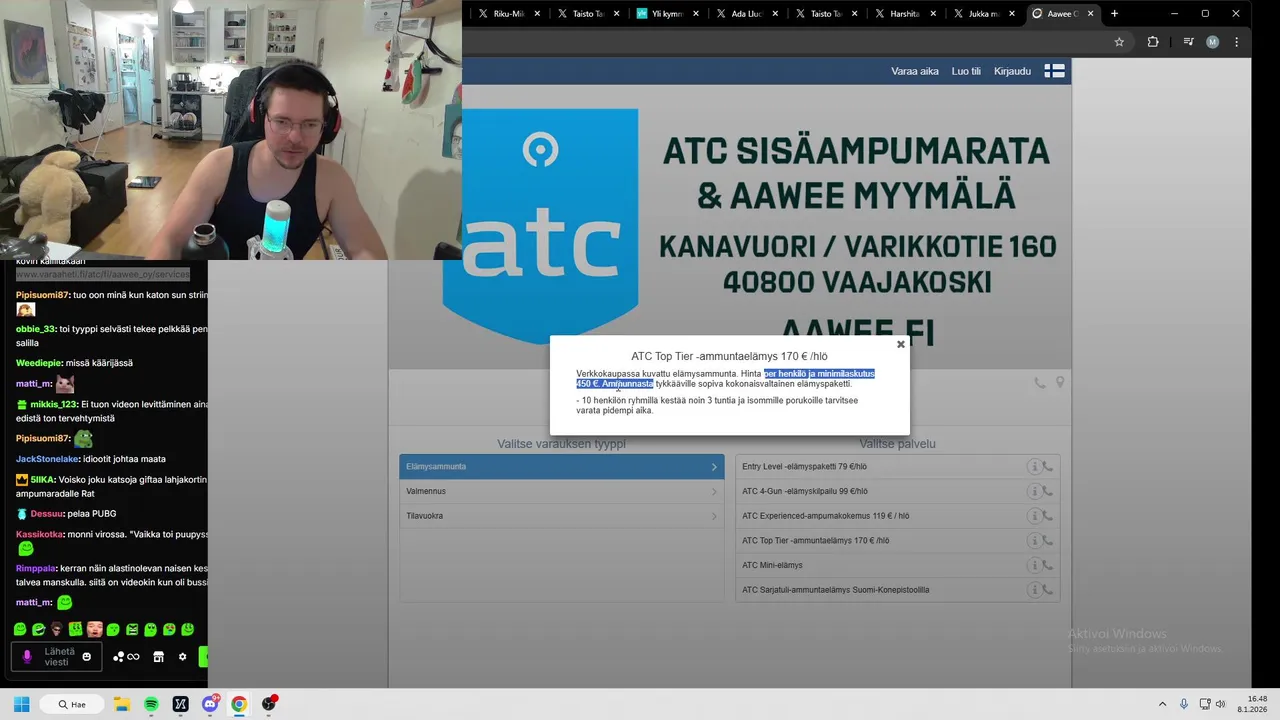Switch to the Yli kymm browser tab
Screen dimensions: 1280x720
[666, 14]
